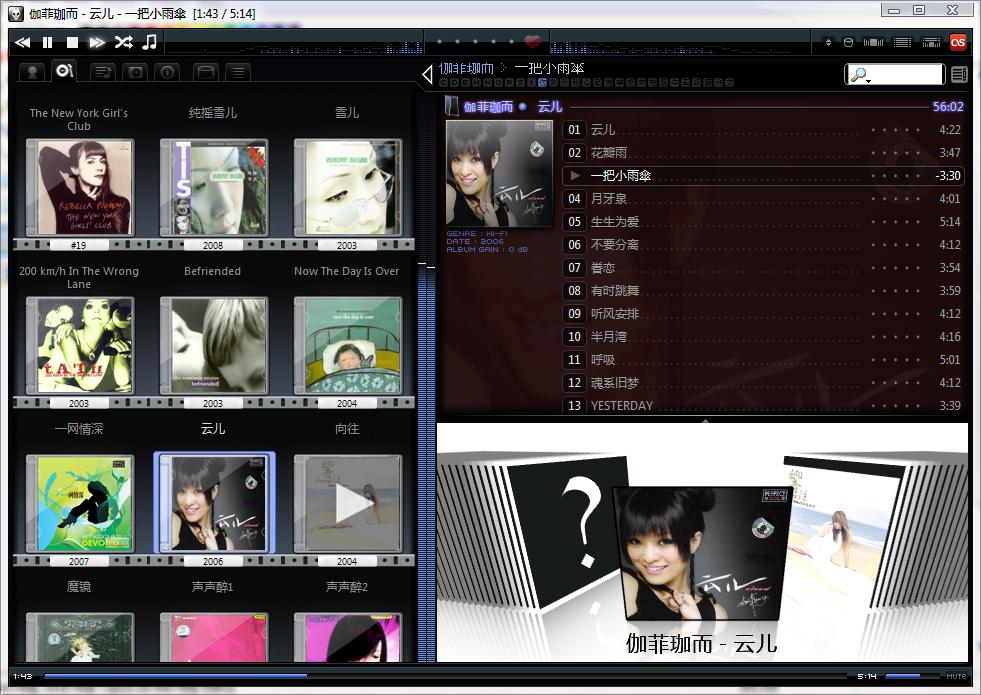Screen dimensions: 981x695
Task: Click the playlist panel icon beside search
Action: point(959,74)
